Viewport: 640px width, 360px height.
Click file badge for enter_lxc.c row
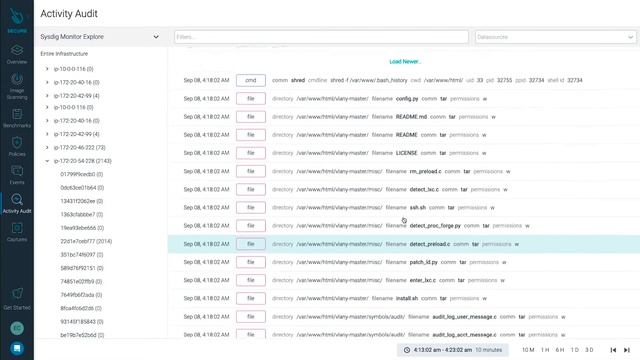[x=251, y=280]
